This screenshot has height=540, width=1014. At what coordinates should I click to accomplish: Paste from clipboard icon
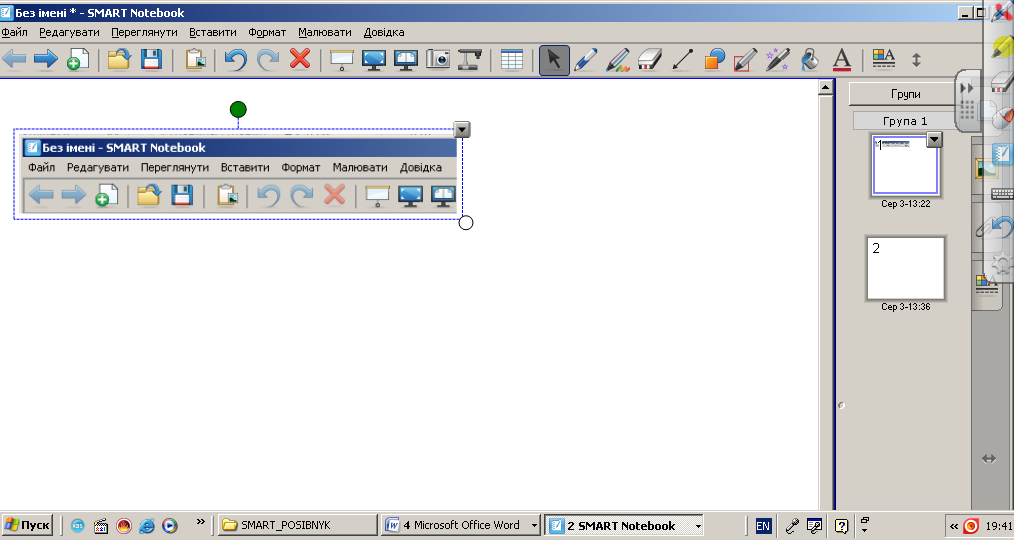[195, 60]
